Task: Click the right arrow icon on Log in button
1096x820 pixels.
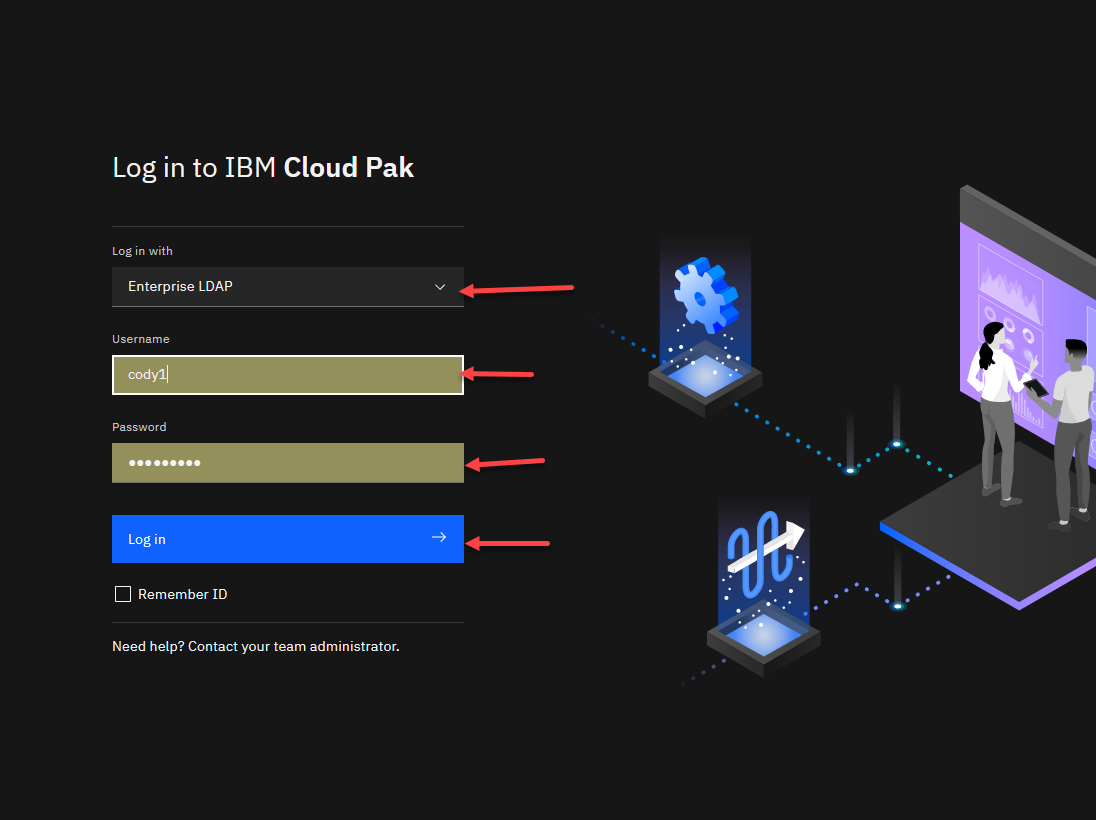Action: (x=438, y=538)
